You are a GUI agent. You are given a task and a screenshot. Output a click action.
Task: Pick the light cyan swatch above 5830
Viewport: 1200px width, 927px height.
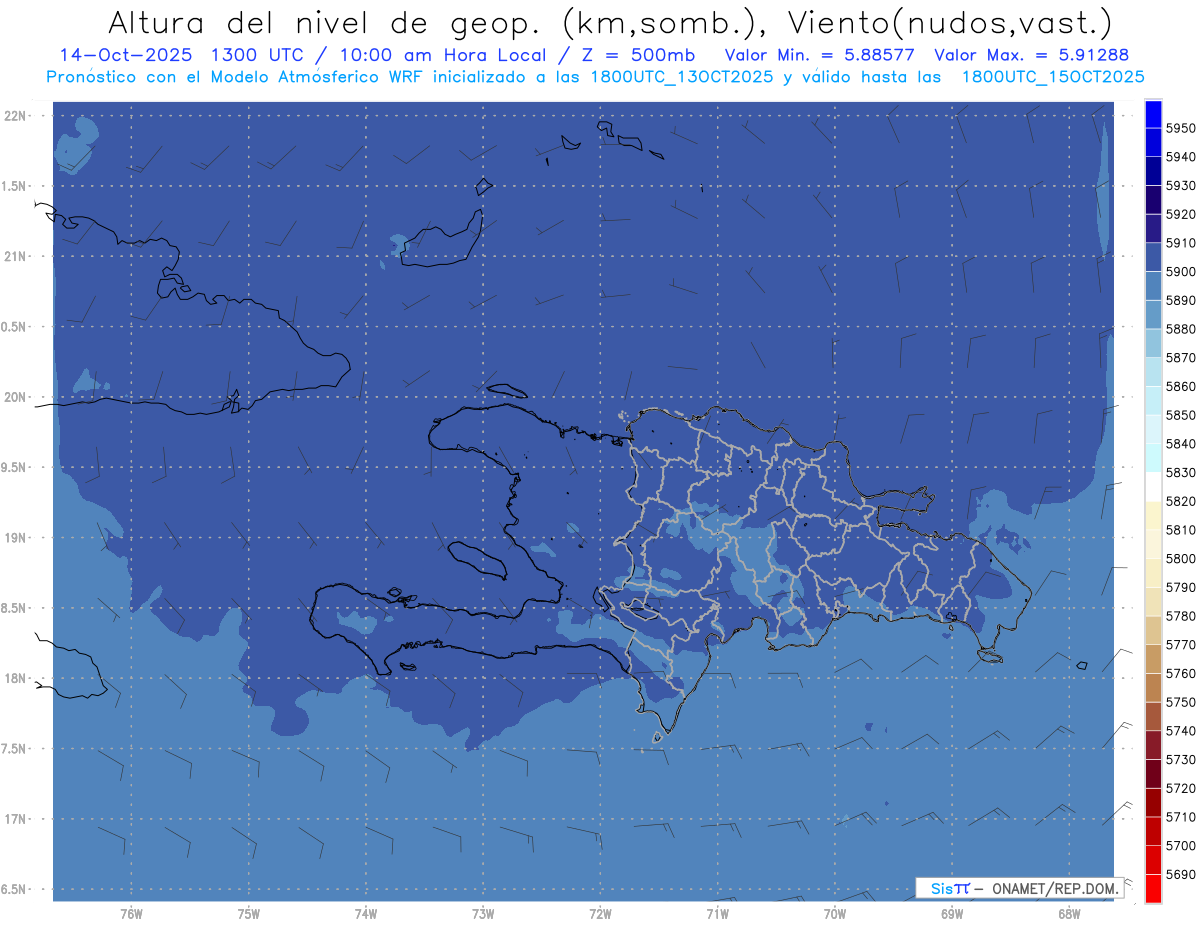(x=1153, y=458)
